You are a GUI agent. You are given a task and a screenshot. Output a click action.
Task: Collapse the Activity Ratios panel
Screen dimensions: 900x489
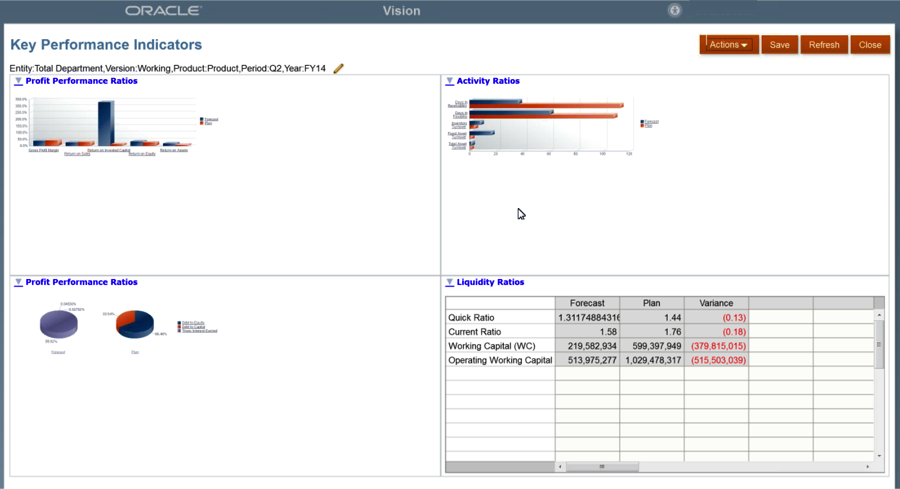[x=450, y=81]
